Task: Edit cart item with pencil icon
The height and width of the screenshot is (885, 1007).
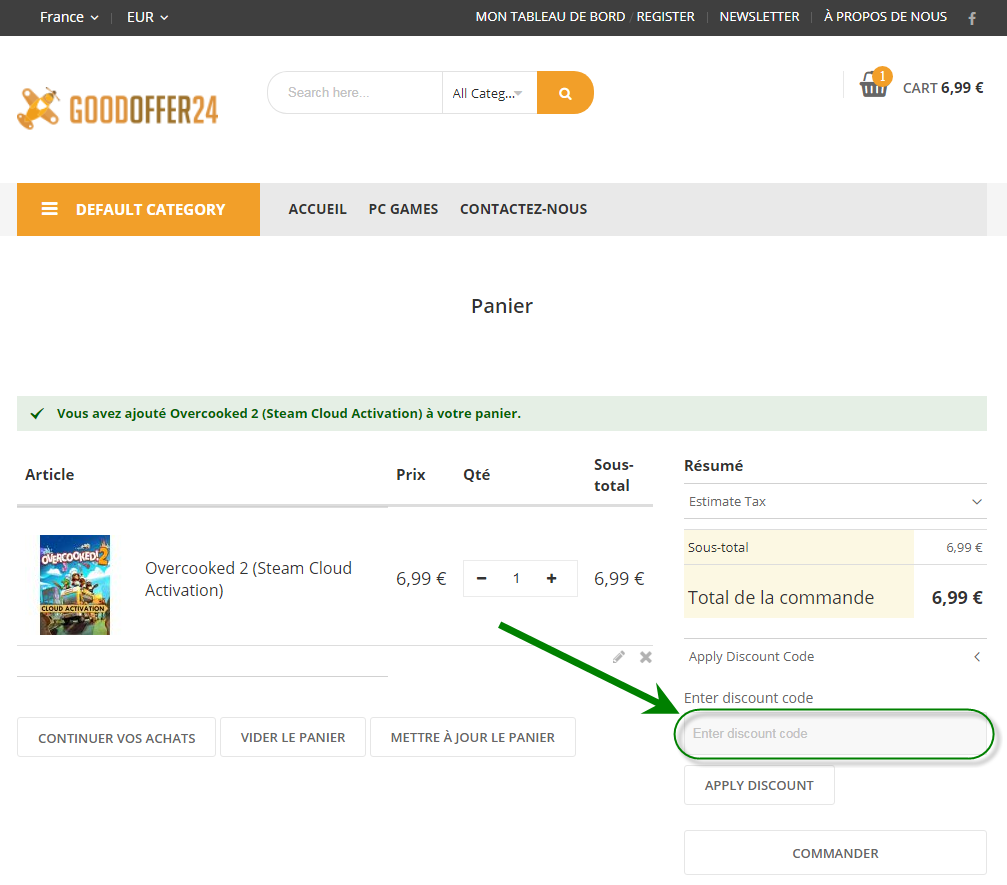Action: 618,656
